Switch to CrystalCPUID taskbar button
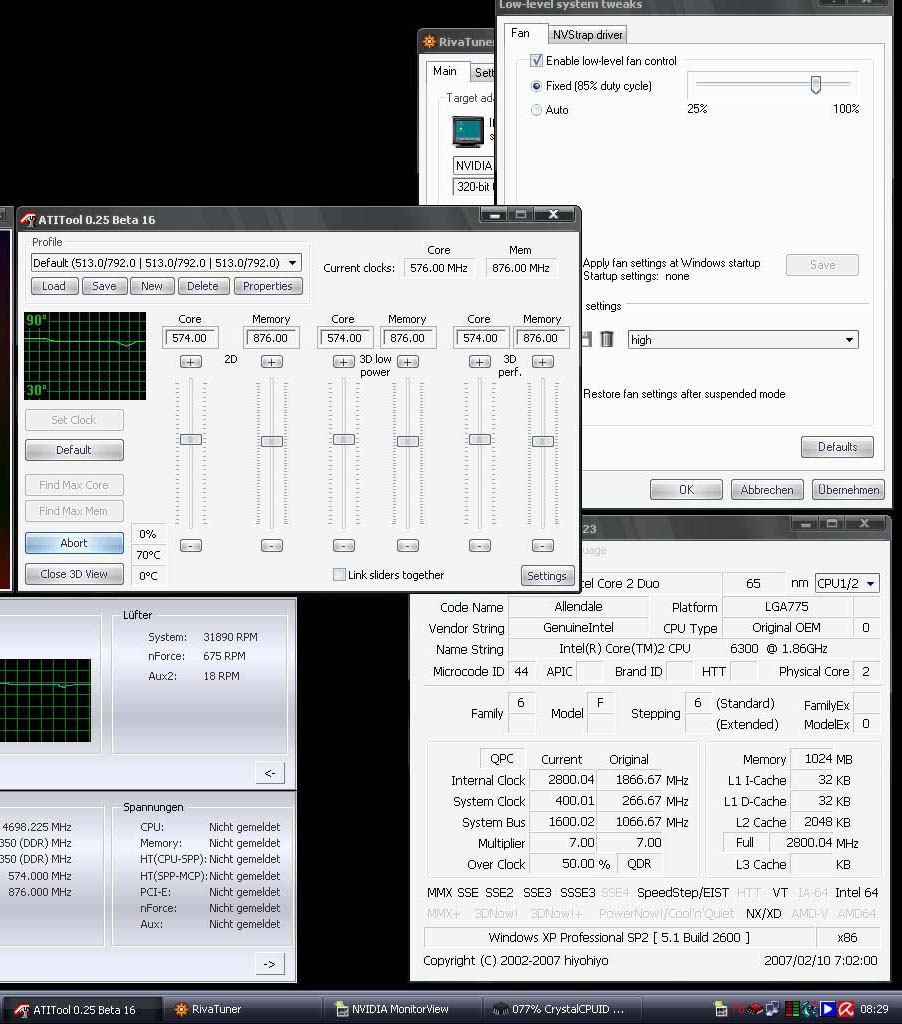902x1024 pixels. [x=560, y=1009]
